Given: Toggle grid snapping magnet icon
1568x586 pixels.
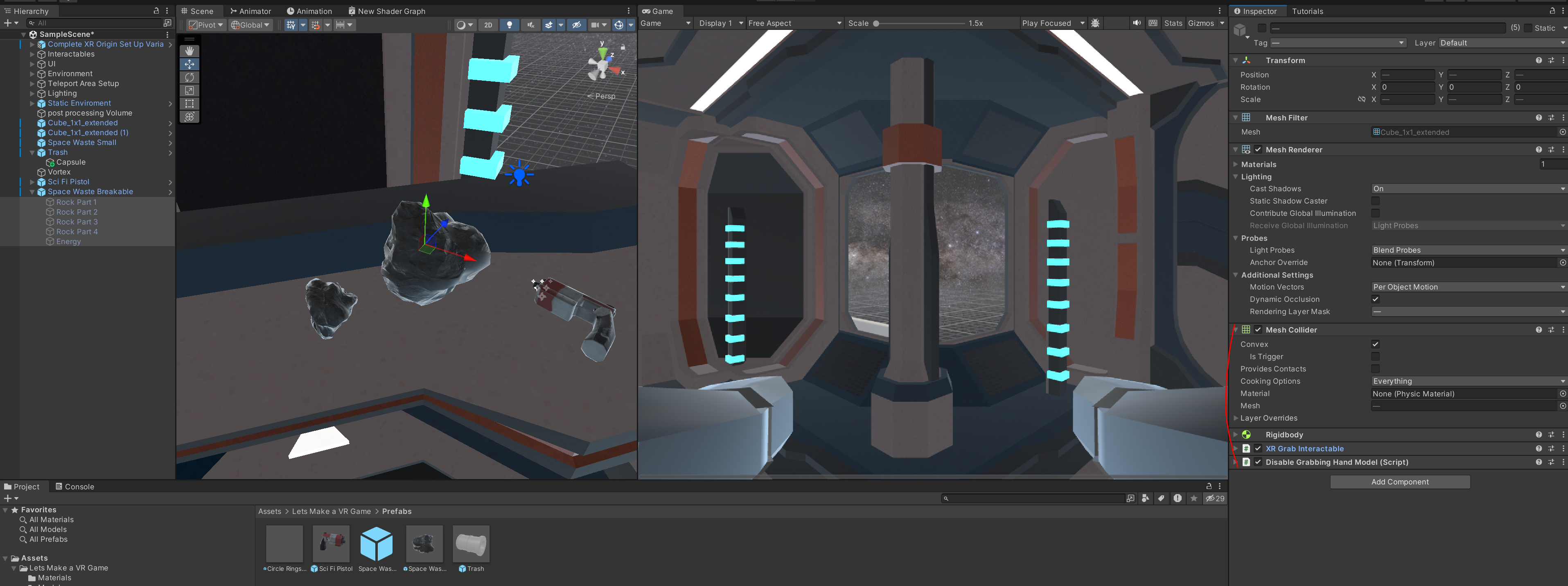Looking at the screenshot, I should click(315, 25).
